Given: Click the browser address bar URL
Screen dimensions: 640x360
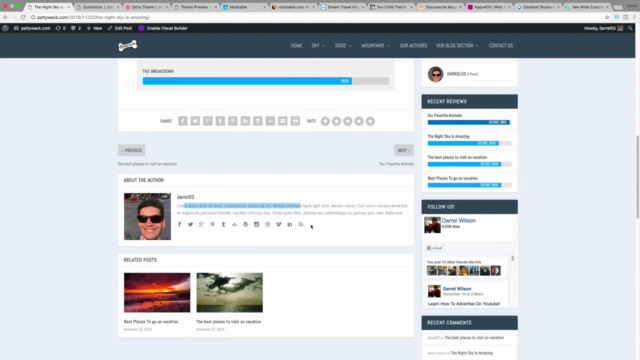Looking at the screenshot, I should tap(93, 17).
